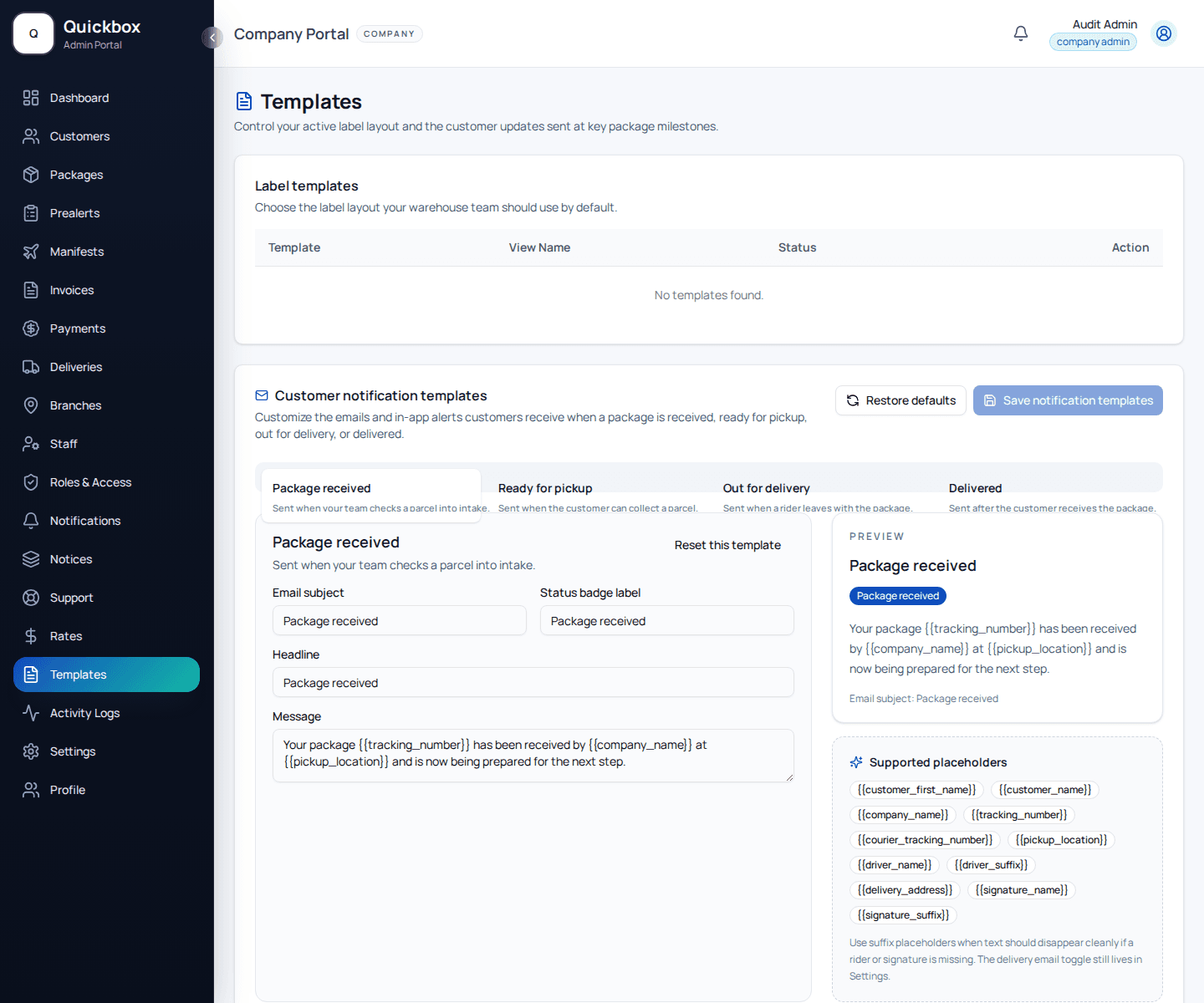Open the Notifications bell in sidebar
Viewport: 1204px width, 1003px height.
(x=31, y=521)
